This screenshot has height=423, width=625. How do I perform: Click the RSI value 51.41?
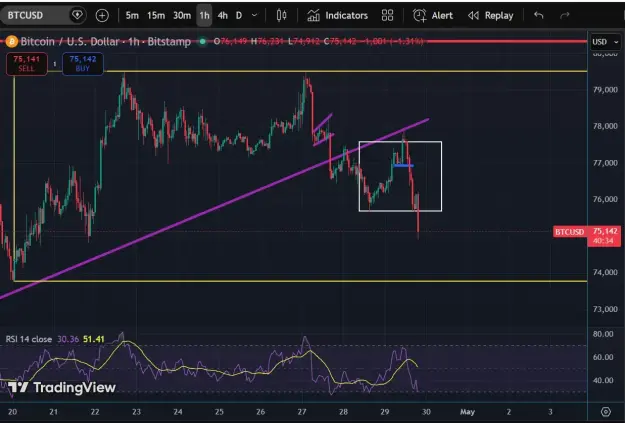(x=94, y=339)
